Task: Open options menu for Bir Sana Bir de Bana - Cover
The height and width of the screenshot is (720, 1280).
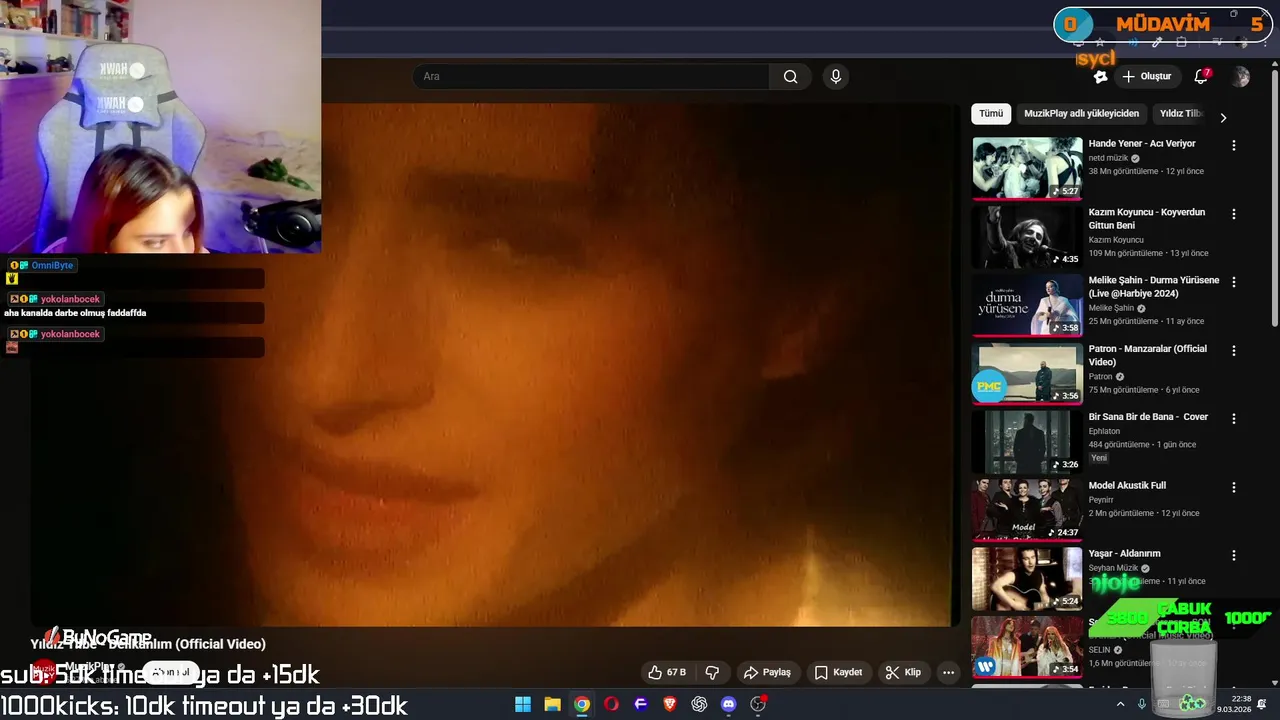Action: coord(1233,419)
